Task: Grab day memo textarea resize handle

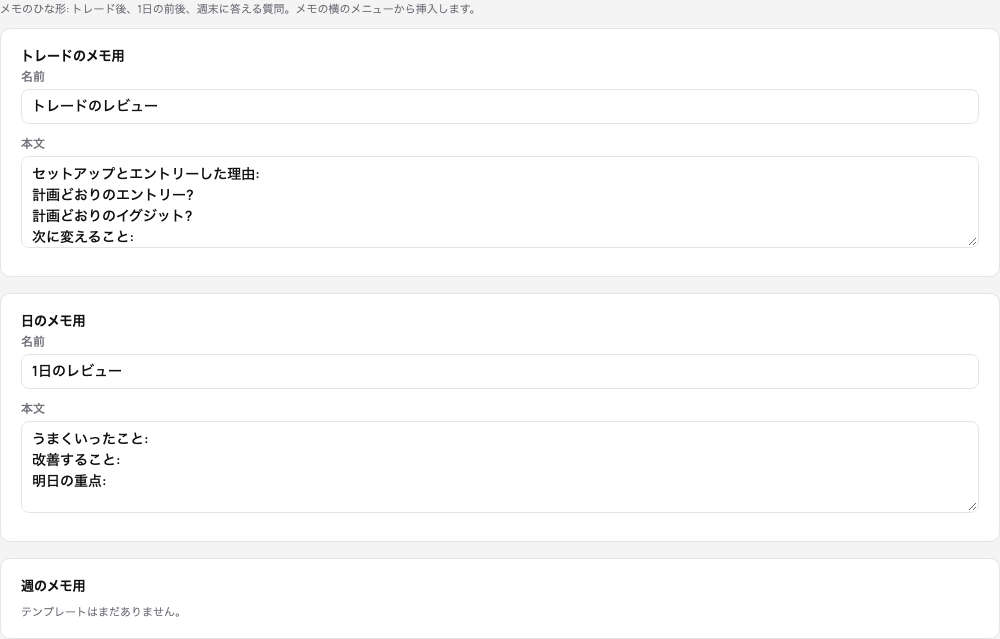Action: pyautogui.click(x=972, y=506)
